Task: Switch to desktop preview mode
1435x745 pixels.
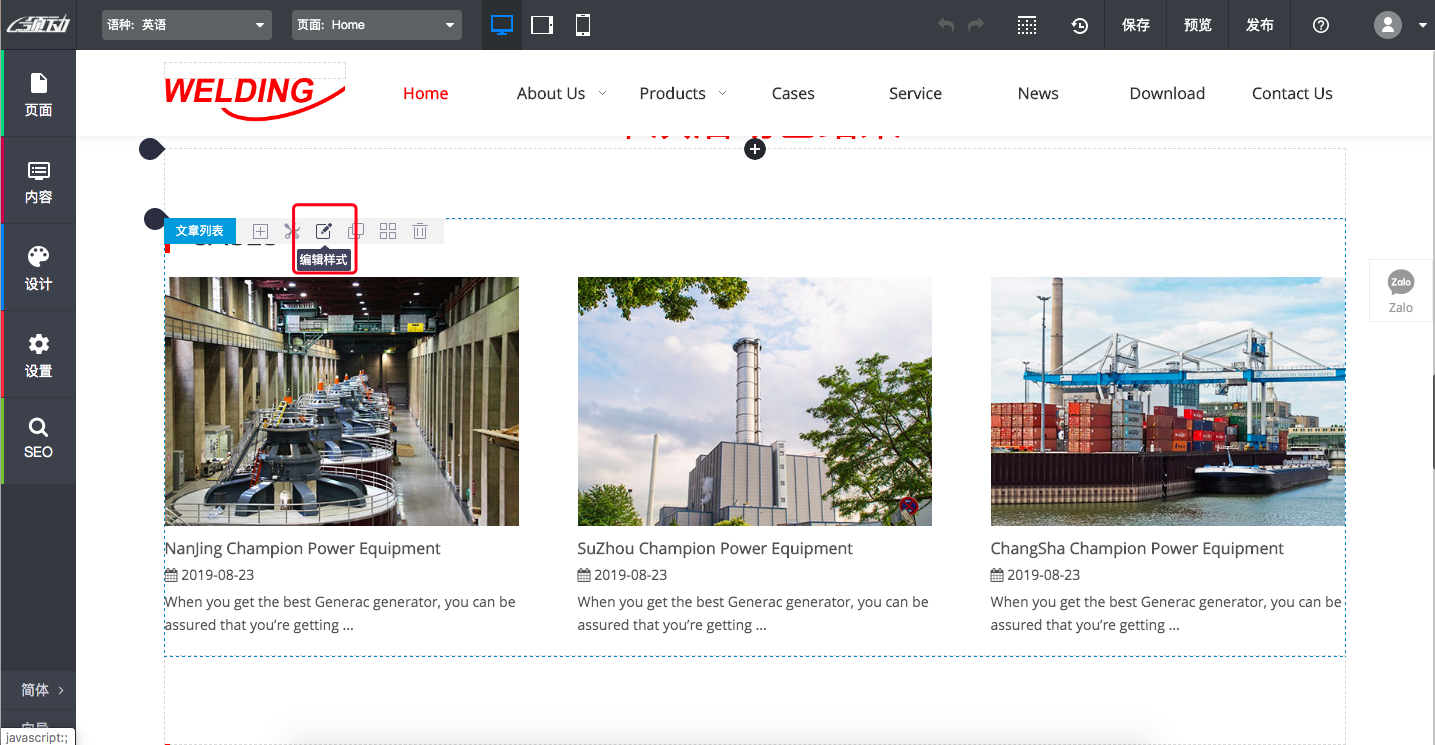Action: [502, 26]
